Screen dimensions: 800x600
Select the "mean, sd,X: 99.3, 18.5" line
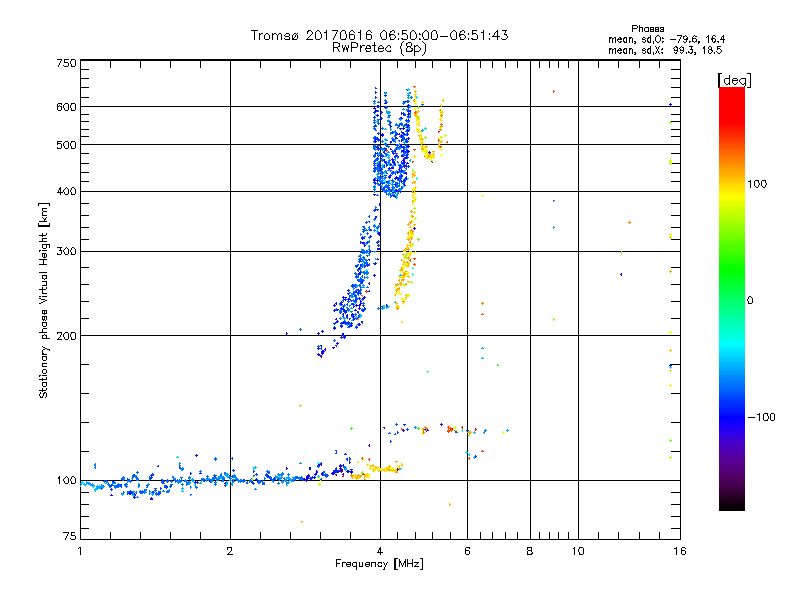[x=665, y=50]
